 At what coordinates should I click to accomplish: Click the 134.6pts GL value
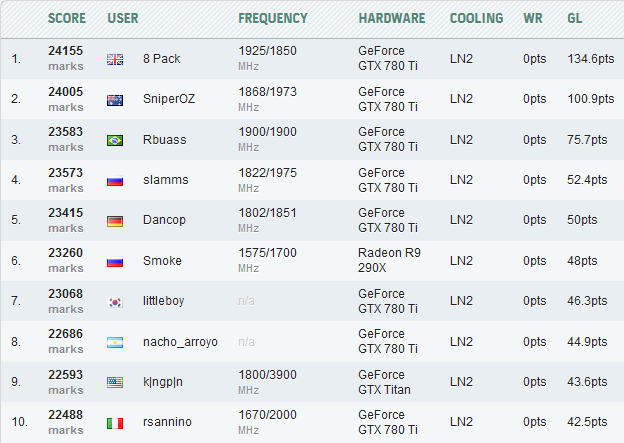[591, 59]
